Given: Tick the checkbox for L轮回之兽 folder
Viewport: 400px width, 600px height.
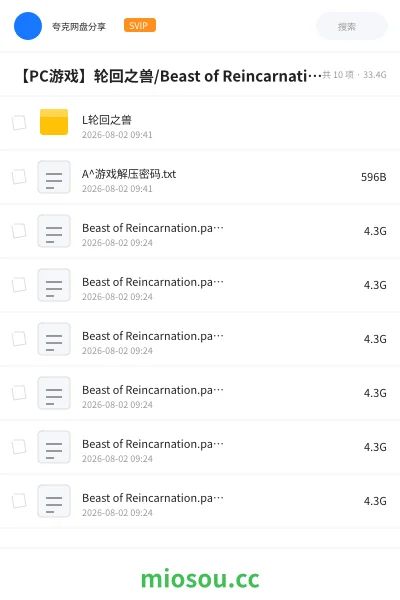Looking at the screenshot, I should pyautogui.click(x=19, y=123).
